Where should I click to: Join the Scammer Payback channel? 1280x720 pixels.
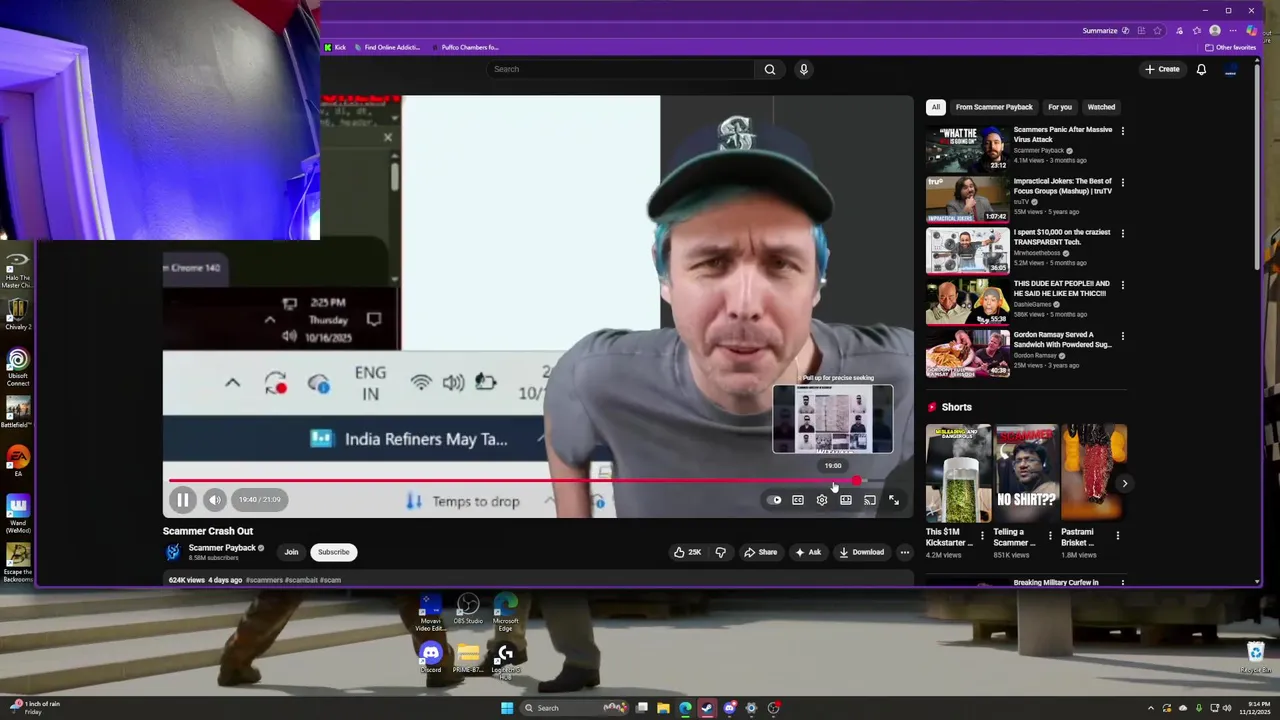coord(291,552)
